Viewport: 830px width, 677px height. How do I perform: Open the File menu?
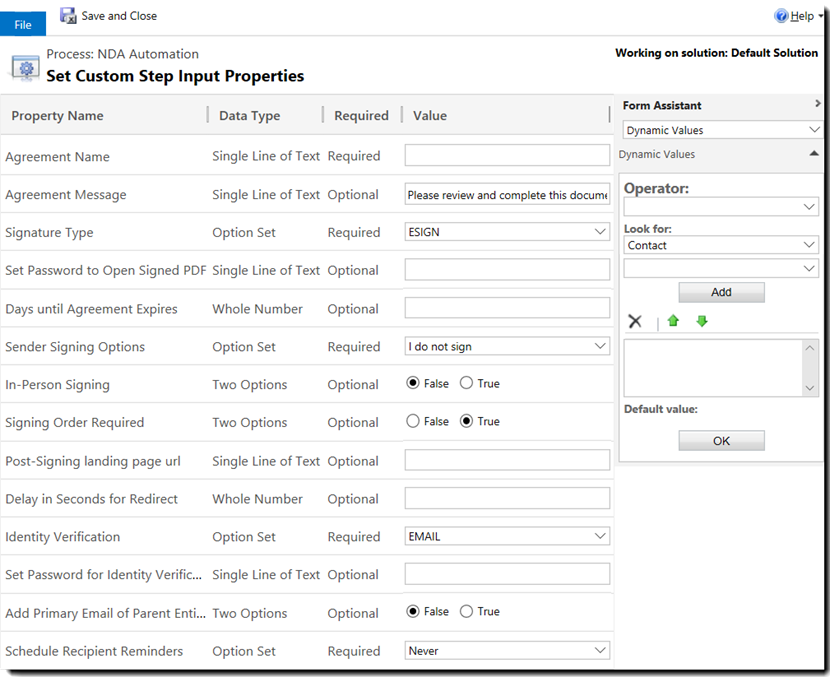[x=23, y=25]
